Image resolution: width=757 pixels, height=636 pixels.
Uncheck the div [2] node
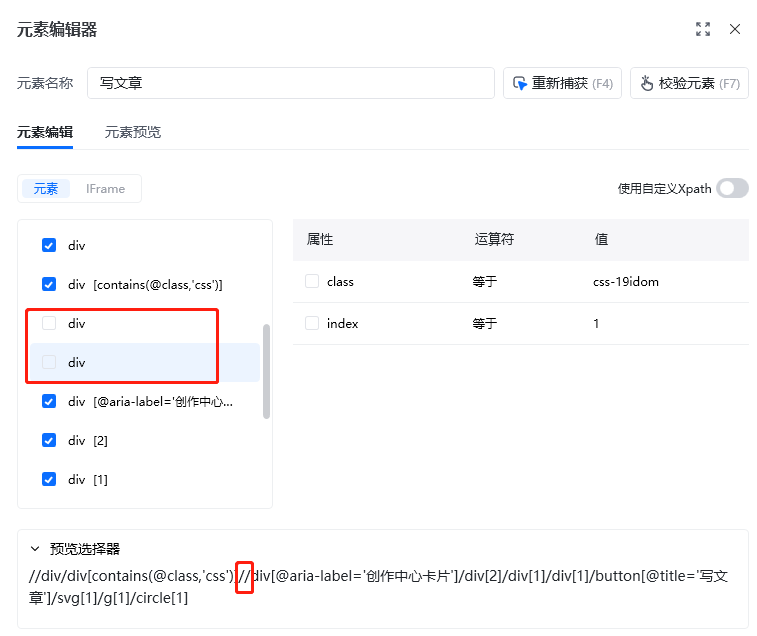point(49,440)
